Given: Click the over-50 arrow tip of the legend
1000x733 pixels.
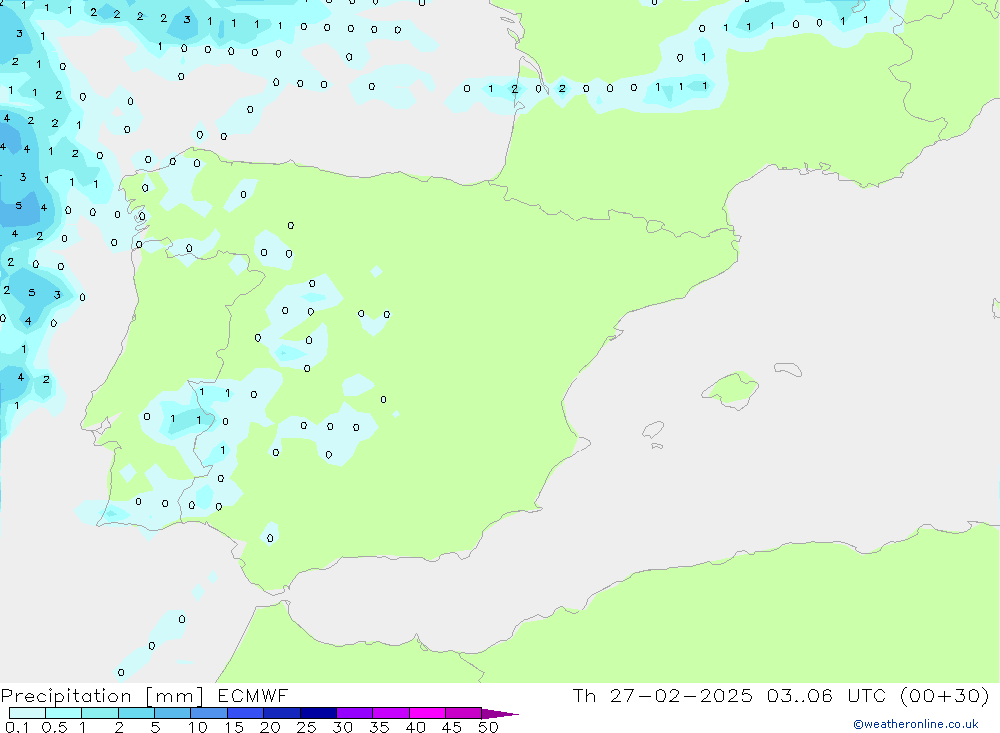Looking at the screenshot, I should [x=500, y=713].
